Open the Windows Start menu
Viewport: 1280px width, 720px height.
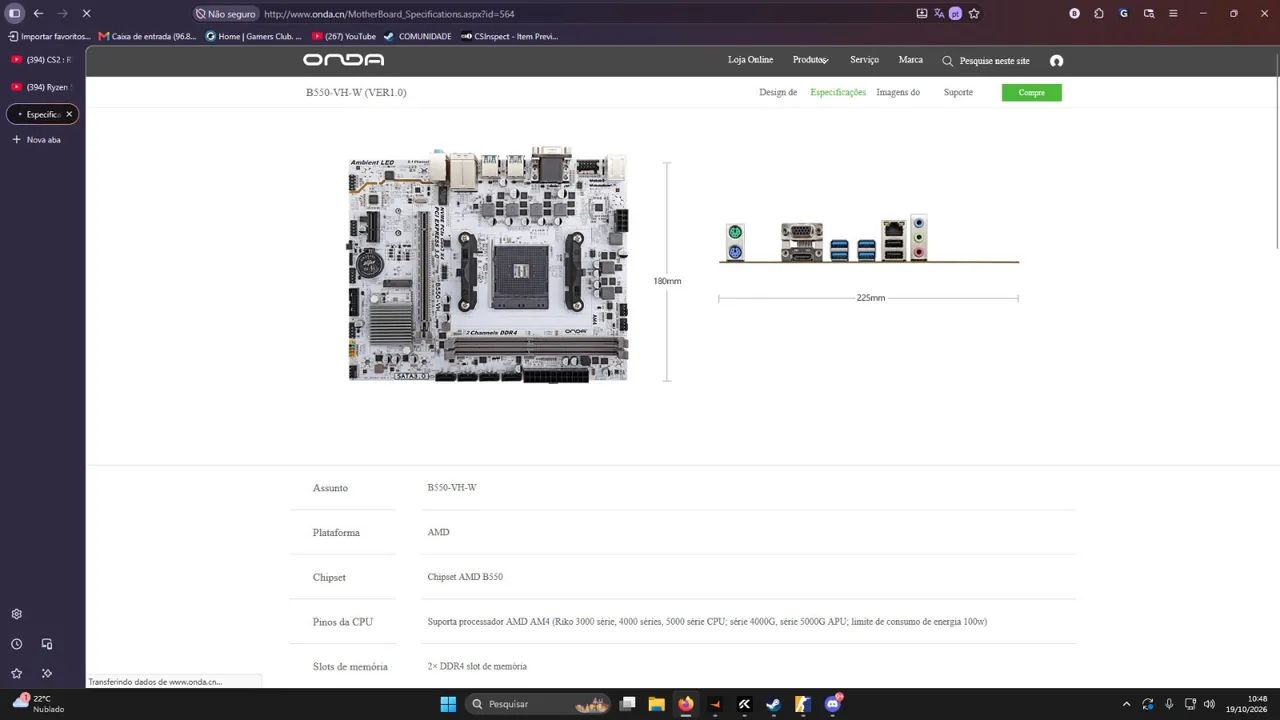click(448, 704)
